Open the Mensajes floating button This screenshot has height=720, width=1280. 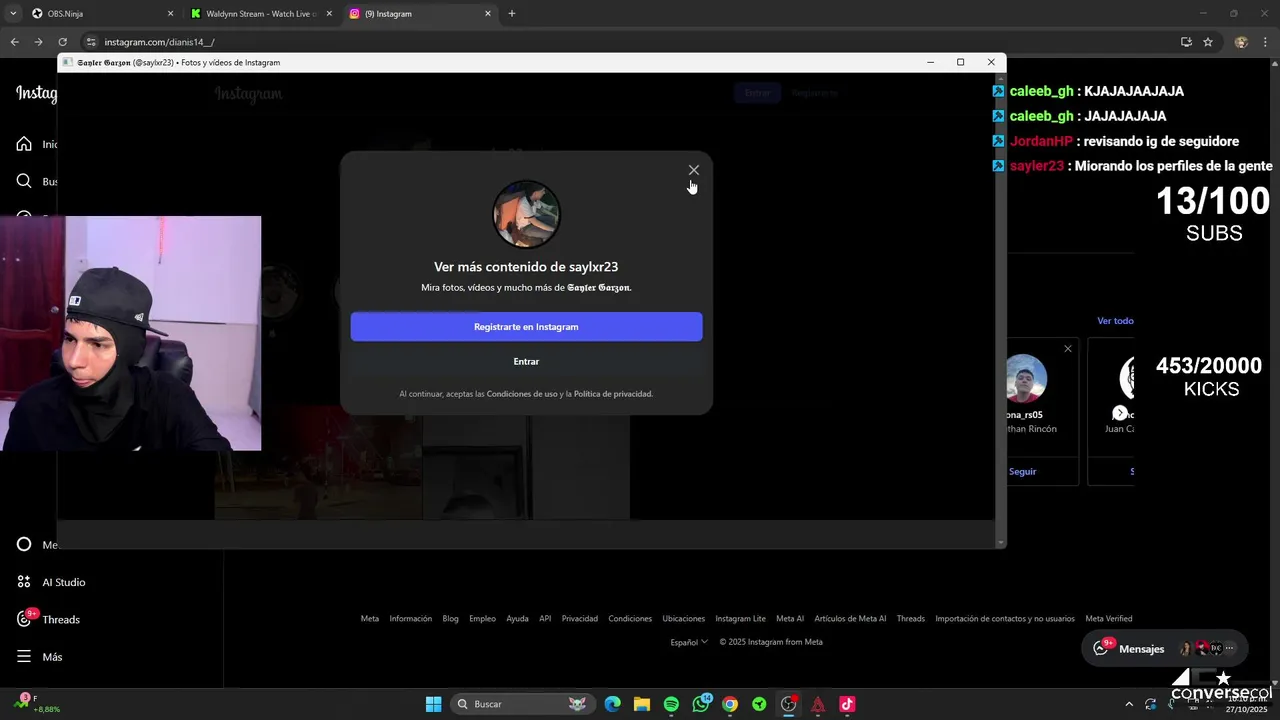[x=1165, y=648]
